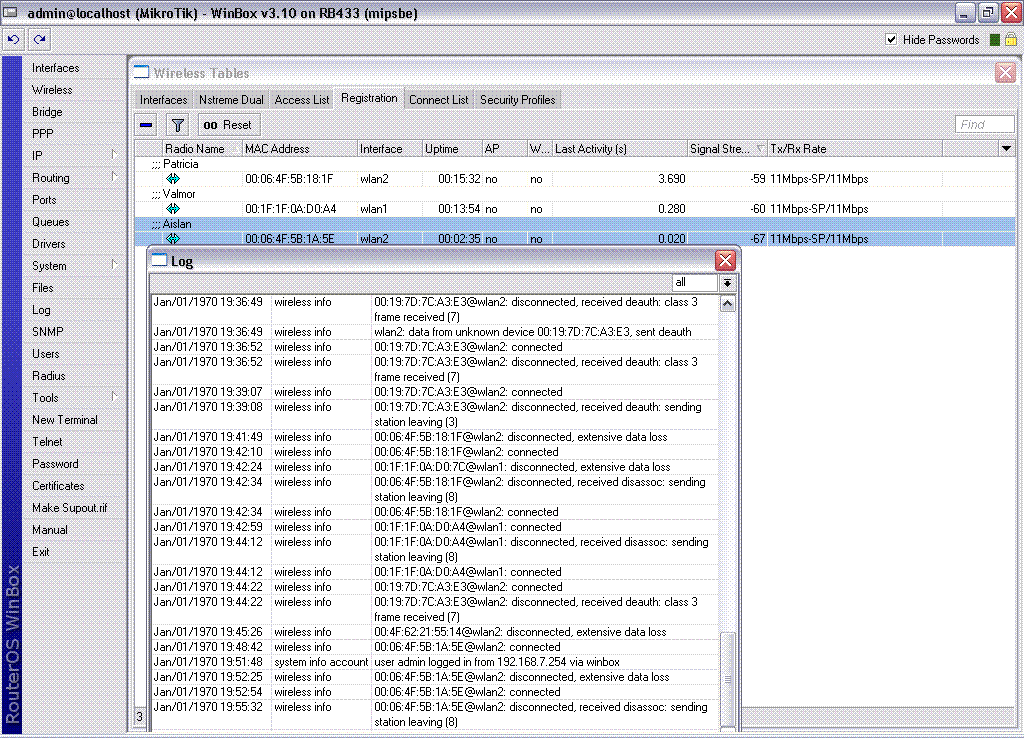Switch to the Nstreme Dual tab
This screenshot has width=1024, height=738.
231,100
